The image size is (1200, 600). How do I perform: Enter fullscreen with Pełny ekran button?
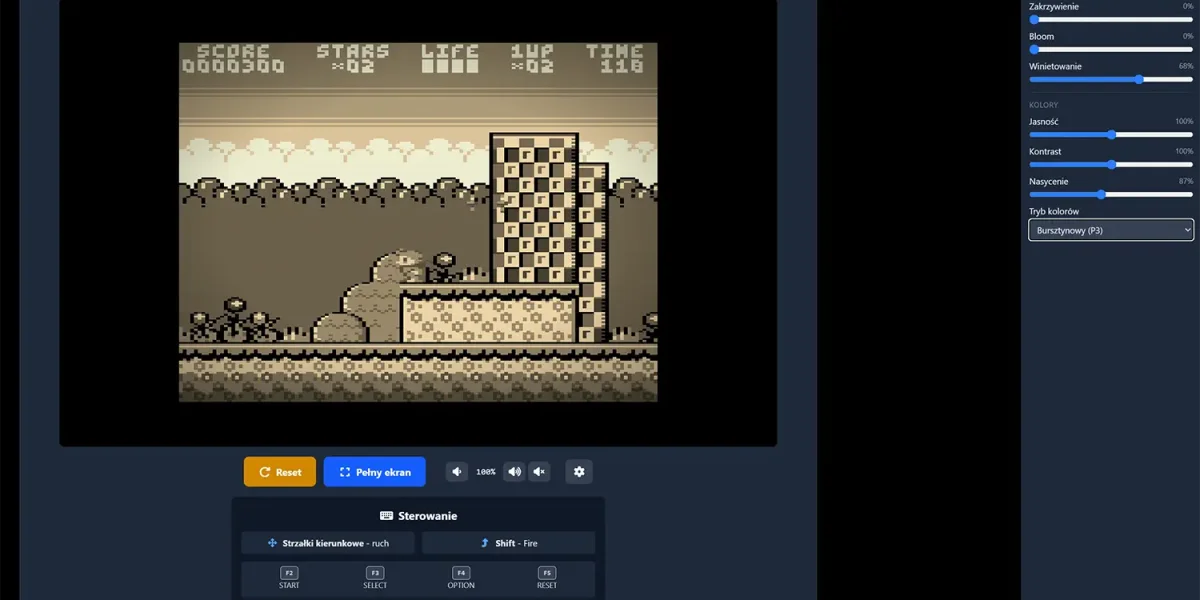click(375, 472)
